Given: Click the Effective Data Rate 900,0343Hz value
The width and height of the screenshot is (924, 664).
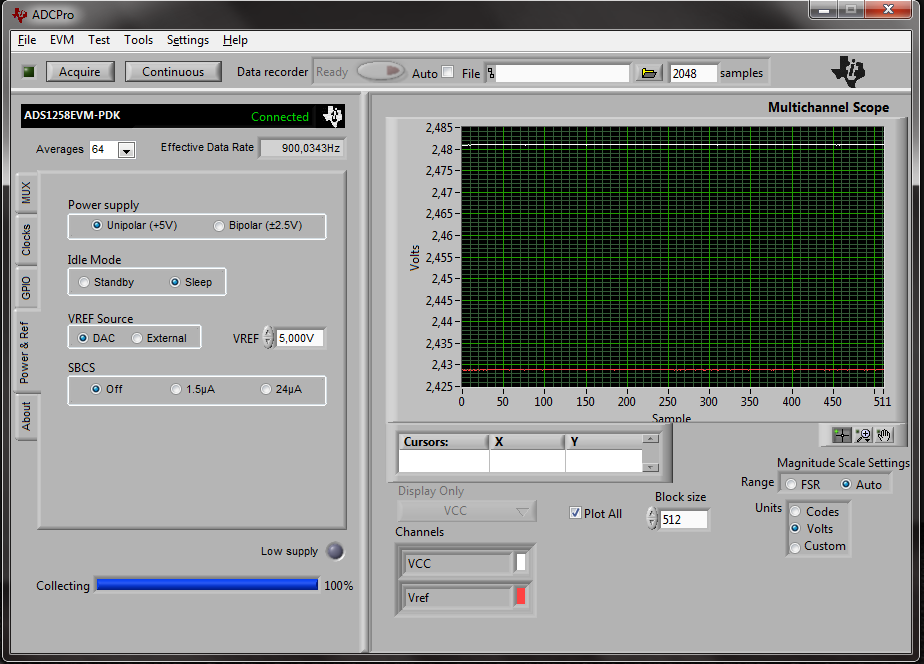Looking at the screenshot, I should click(x=302, y=148).
